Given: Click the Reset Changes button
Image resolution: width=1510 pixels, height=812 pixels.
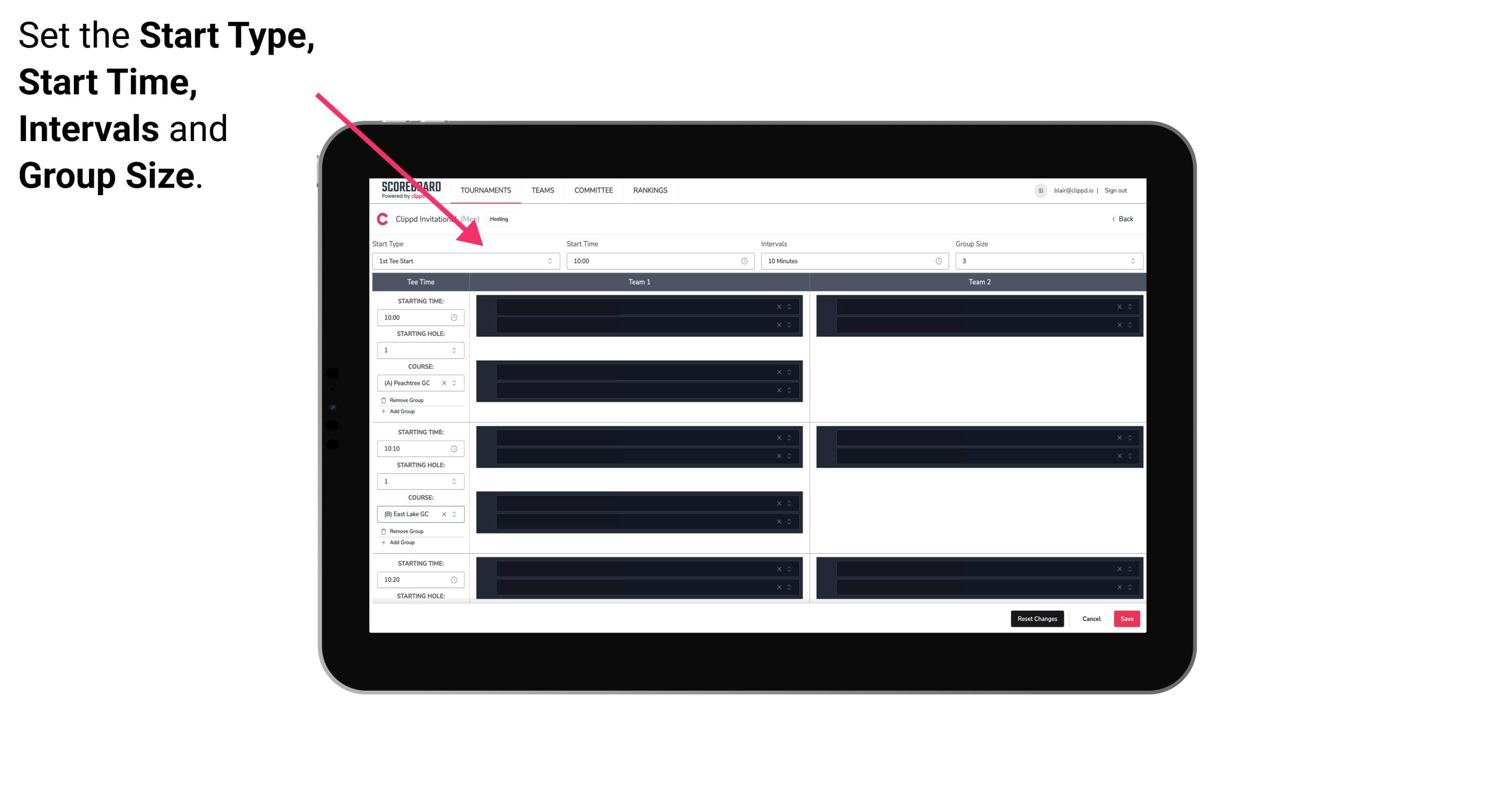Looking at the screenshot, I should click(x=1037, y=618).
